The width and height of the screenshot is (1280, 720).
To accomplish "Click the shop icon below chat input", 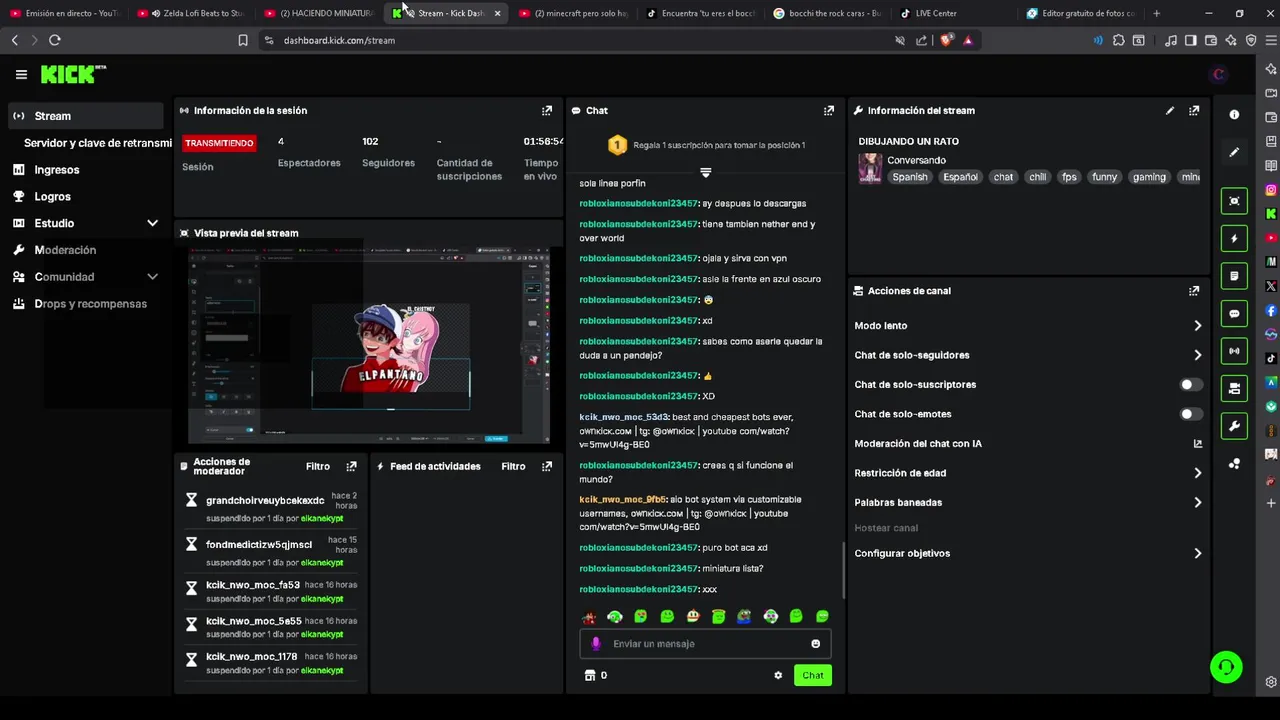I will [590, 675].
